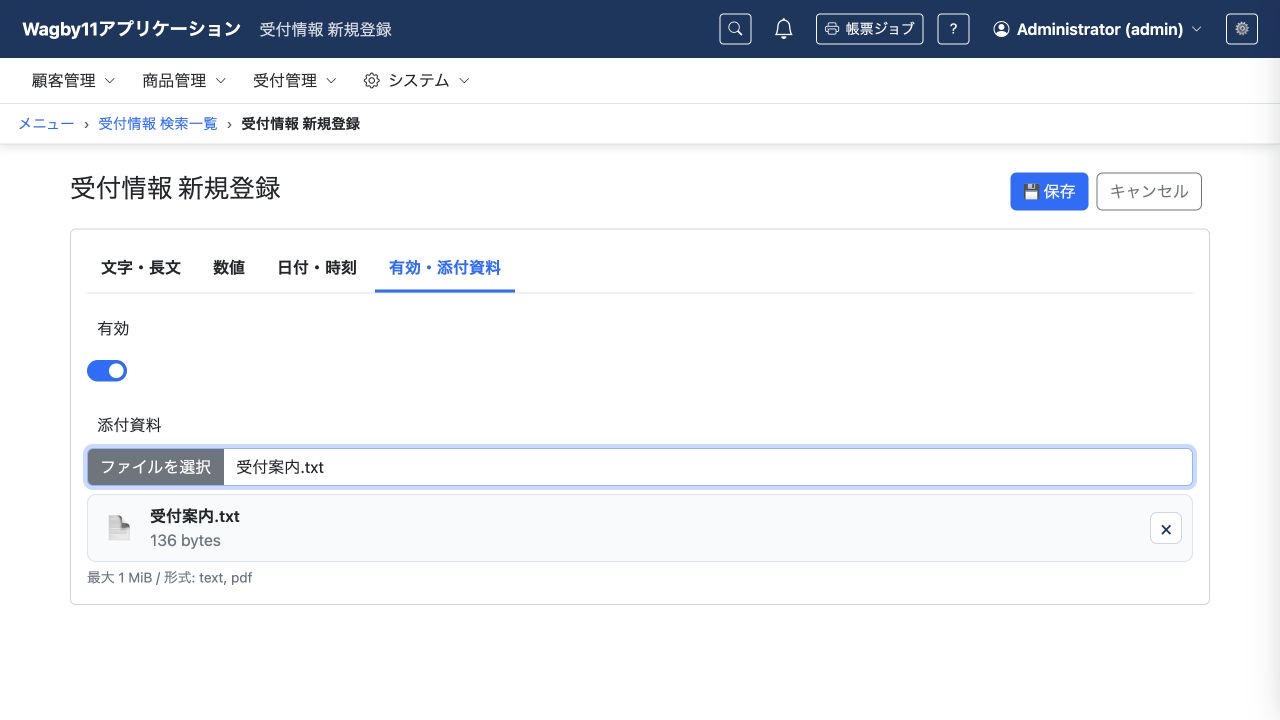Go to 受付情報 検索一覧 breadcrumb link
This screenshot has width=1280, height=720.
tap(158, 124)
